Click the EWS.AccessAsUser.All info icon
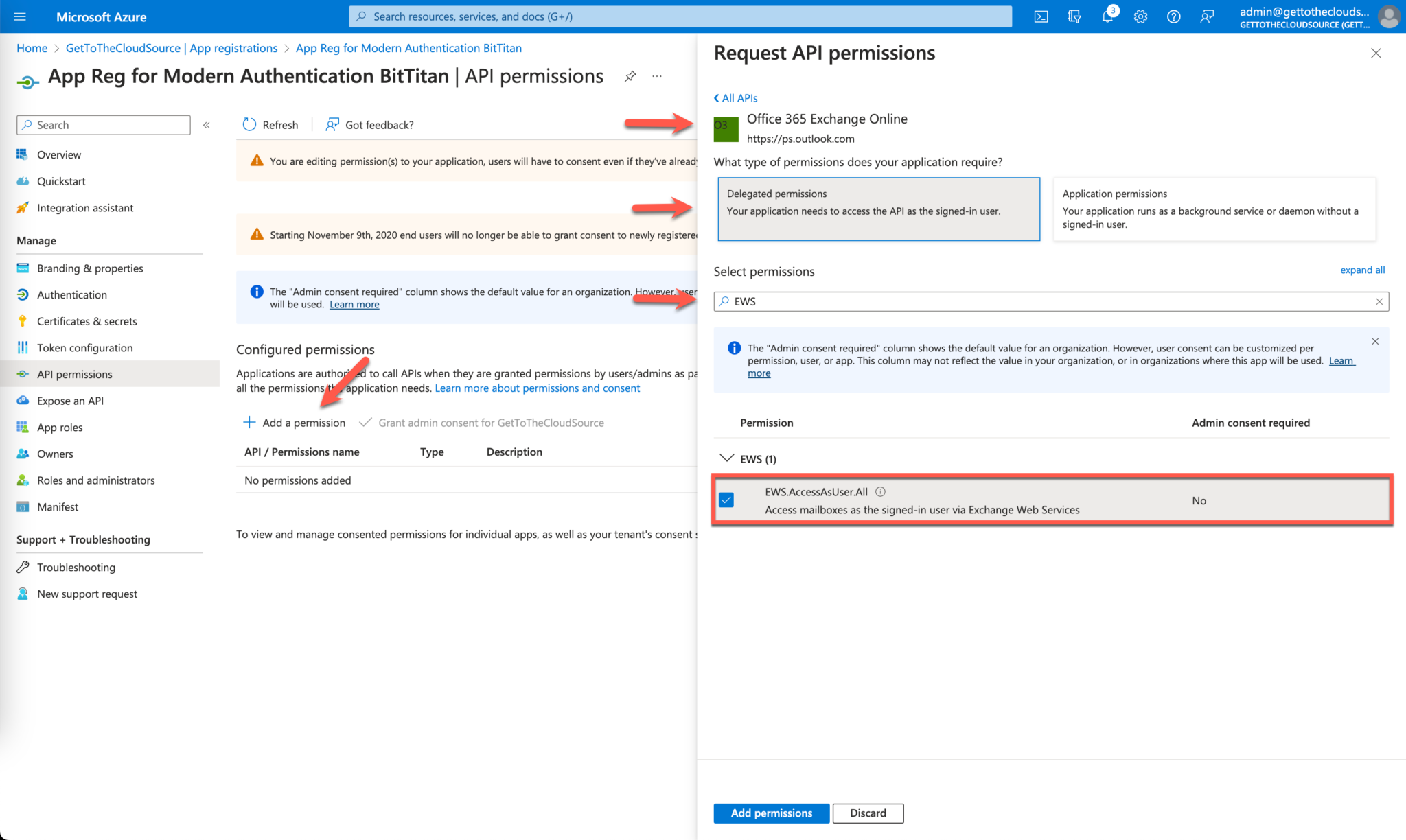This screenshot has width=1406, height=840. [880, 491]
